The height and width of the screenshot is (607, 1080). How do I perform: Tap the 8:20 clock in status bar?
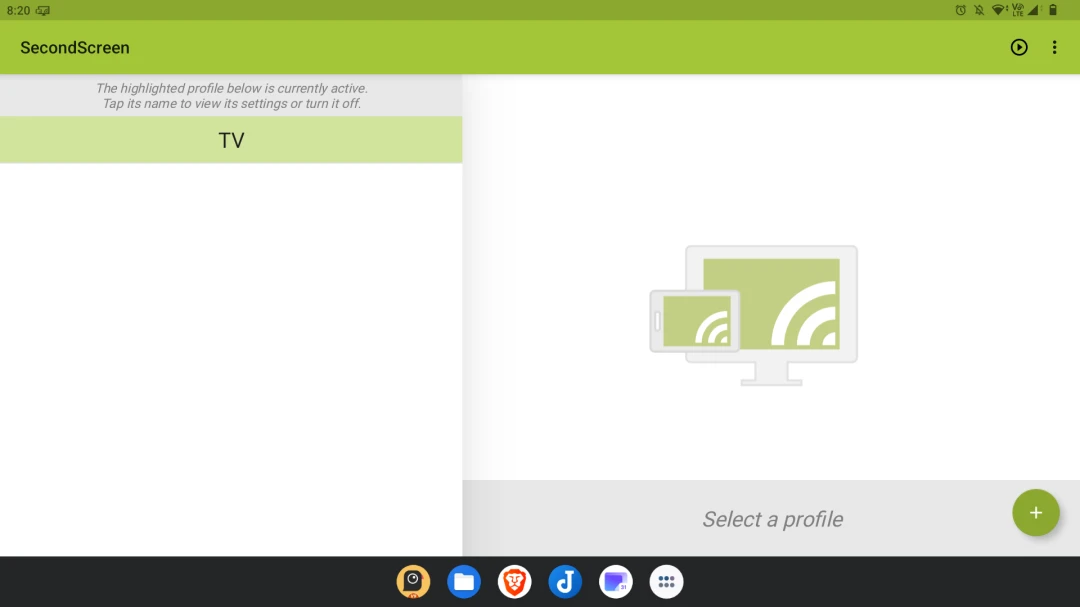point(18,10)
